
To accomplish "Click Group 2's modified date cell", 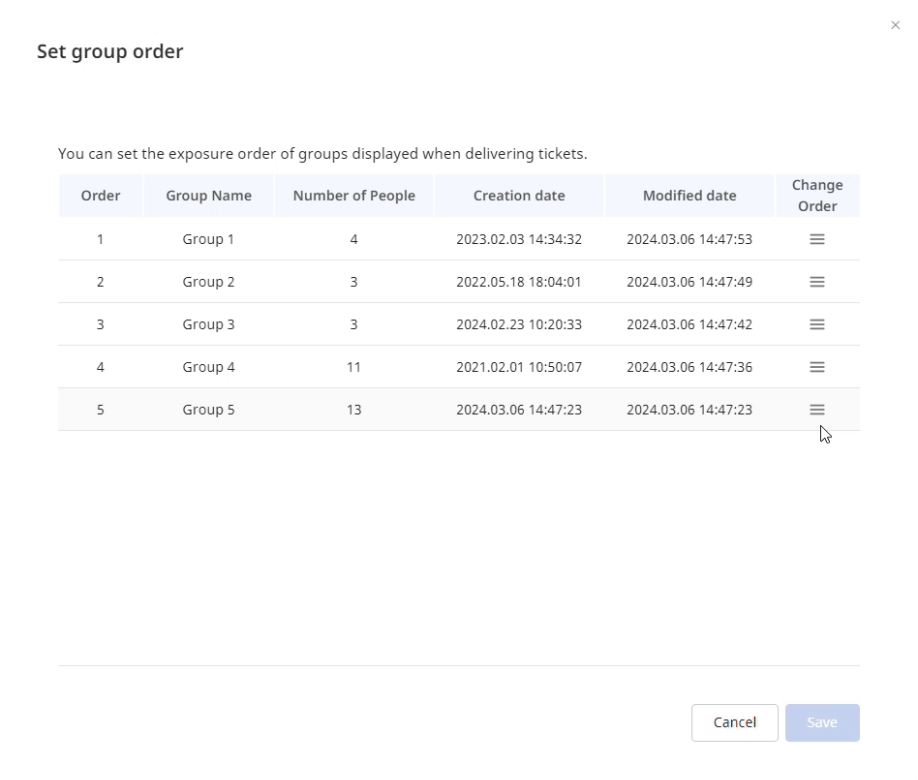I will coord(689,282).
